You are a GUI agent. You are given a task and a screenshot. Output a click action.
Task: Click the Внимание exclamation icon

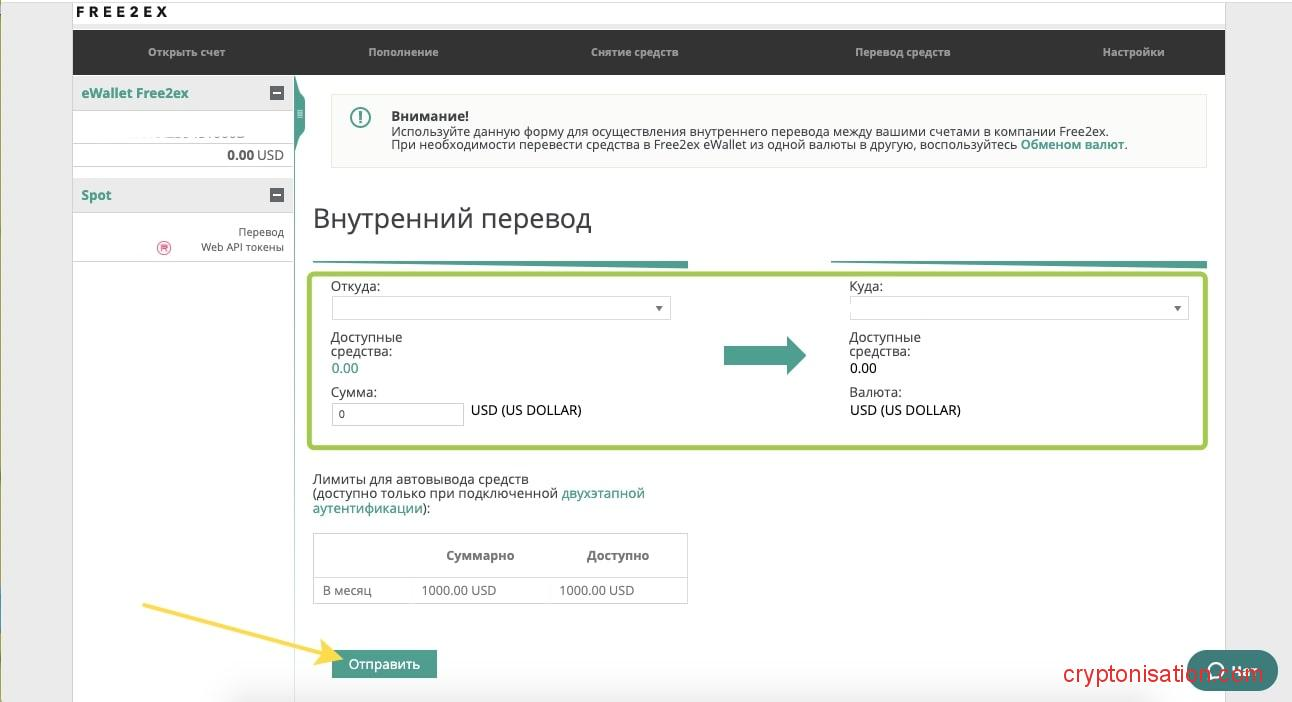[x=360, y=118]
